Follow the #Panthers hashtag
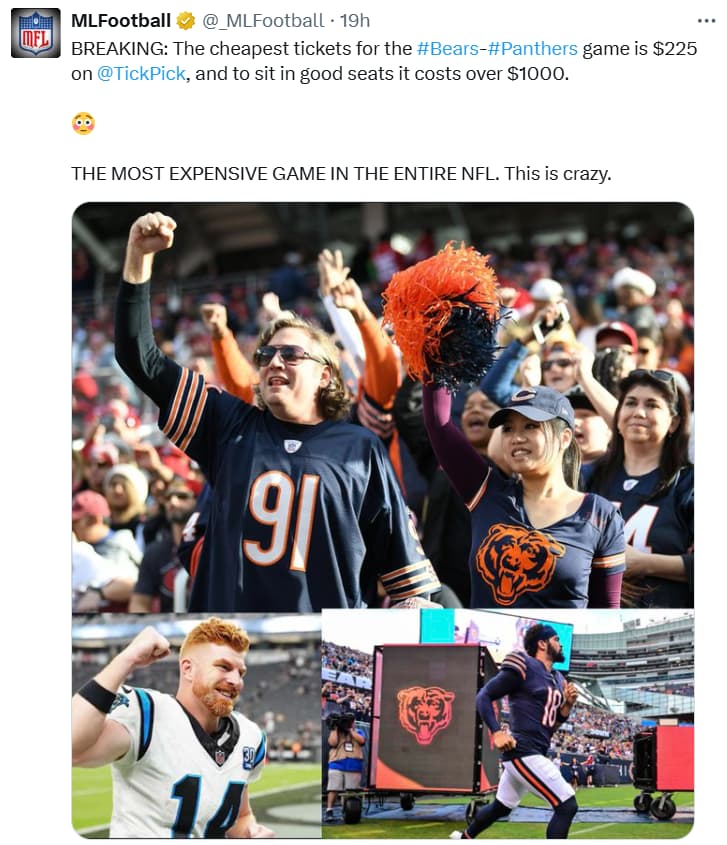This screenshot has height=845, width=727. click(532, 49)
